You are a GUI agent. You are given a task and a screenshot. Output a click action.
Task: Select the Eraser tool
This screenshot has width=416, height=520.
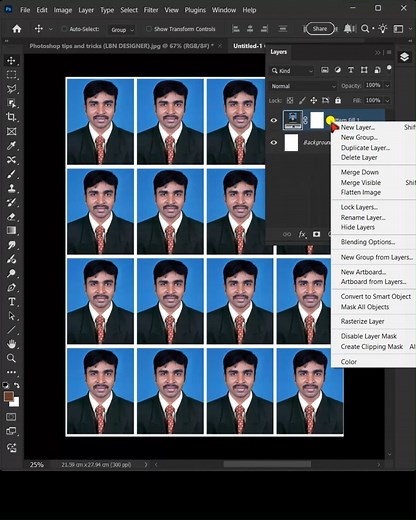tap(11, 217)
